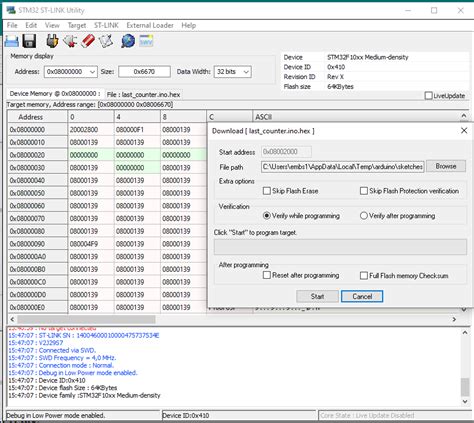
Task: Click the Program verify toolbar icon
Action: click(x=106, y=41)
